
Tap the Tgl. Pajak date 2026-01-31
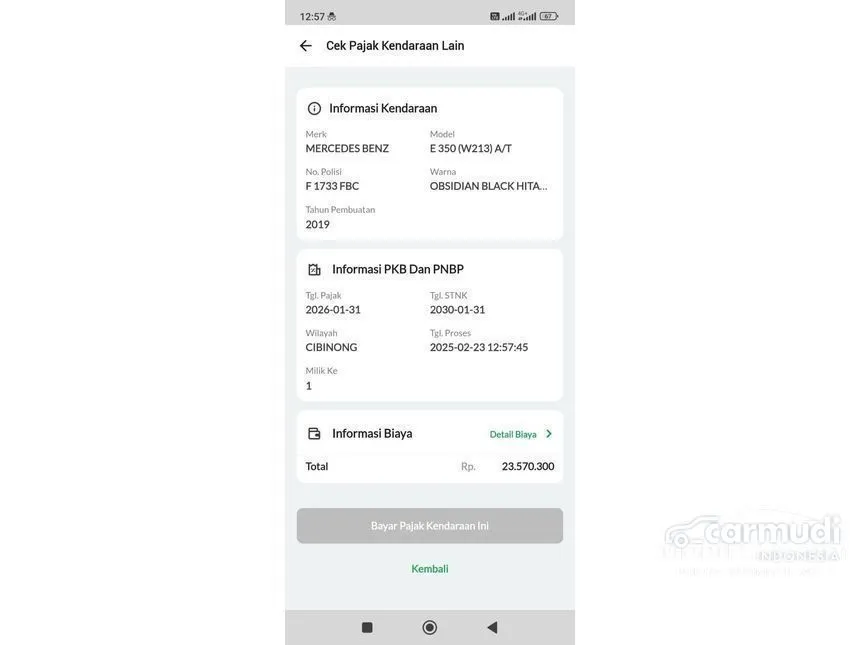coord(333,310)
